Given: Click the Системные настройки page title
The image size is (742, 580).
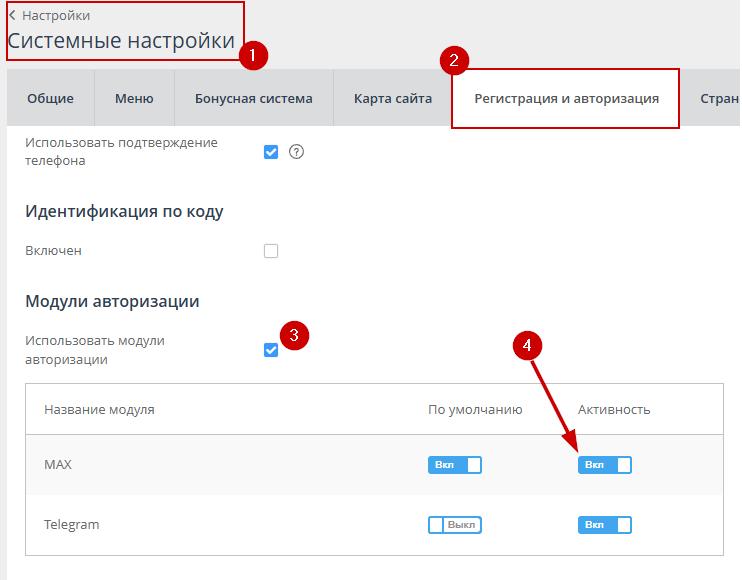Looking at the screenshot, I should [x=121, y=41].
